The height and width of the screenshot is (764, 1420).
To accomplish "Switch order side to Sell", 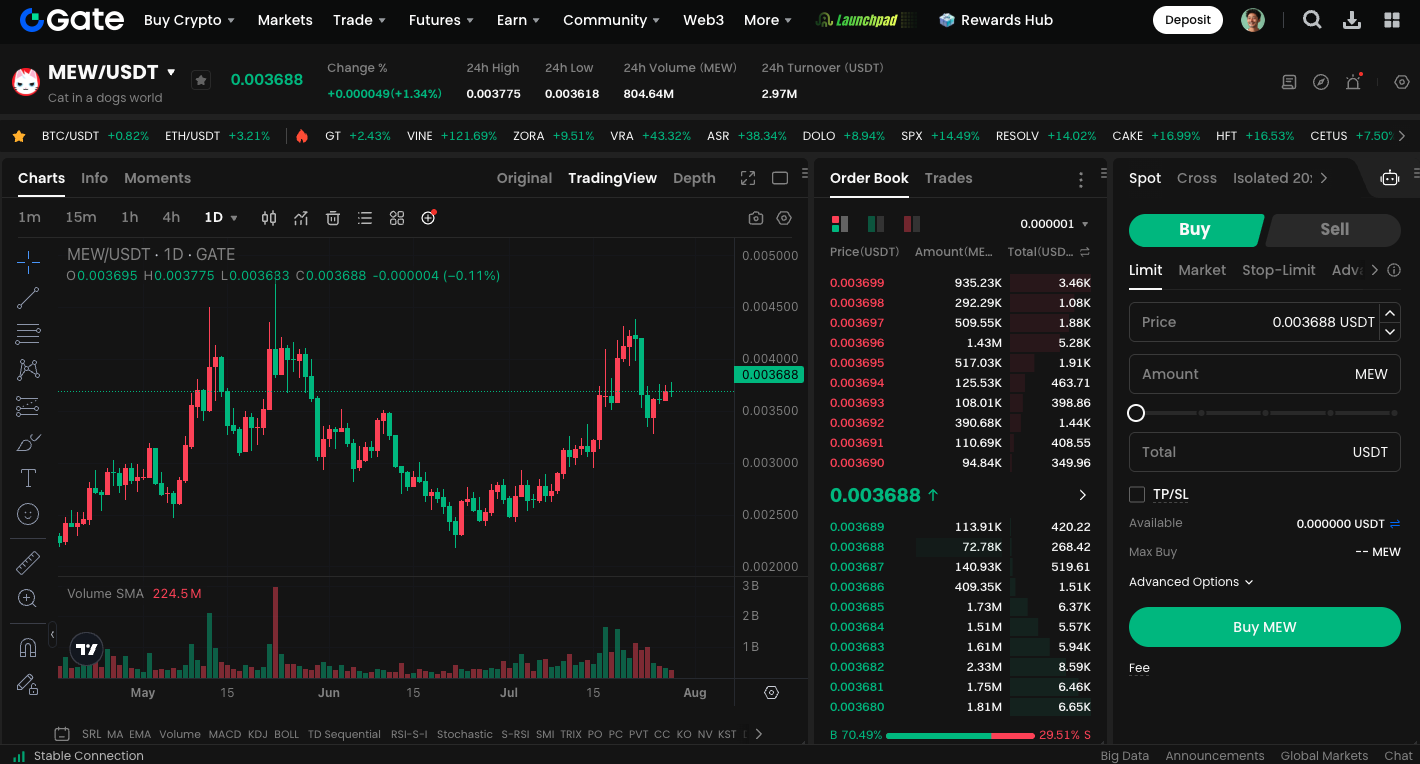I will click(x=1334, y=229).
